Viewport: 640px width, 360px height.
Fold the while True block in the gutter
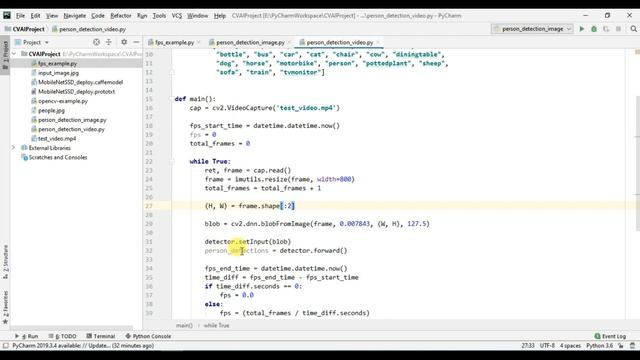pyautogui.click(x=172, y=161)
